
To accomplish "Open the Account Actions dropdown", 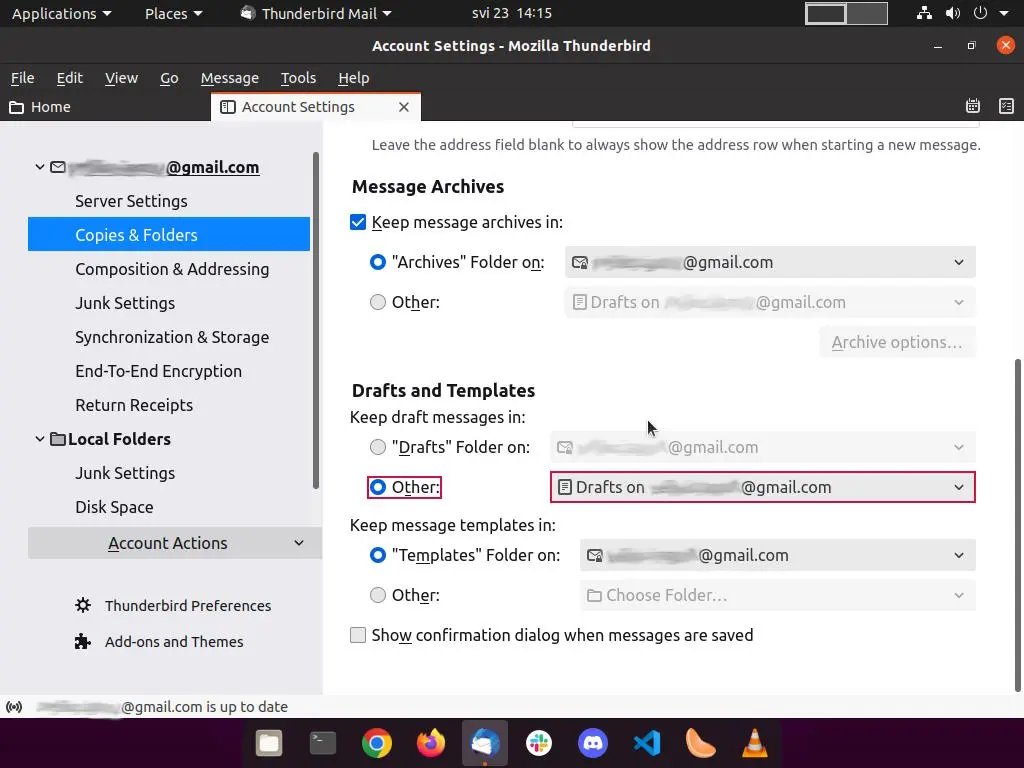I will 175,543.
